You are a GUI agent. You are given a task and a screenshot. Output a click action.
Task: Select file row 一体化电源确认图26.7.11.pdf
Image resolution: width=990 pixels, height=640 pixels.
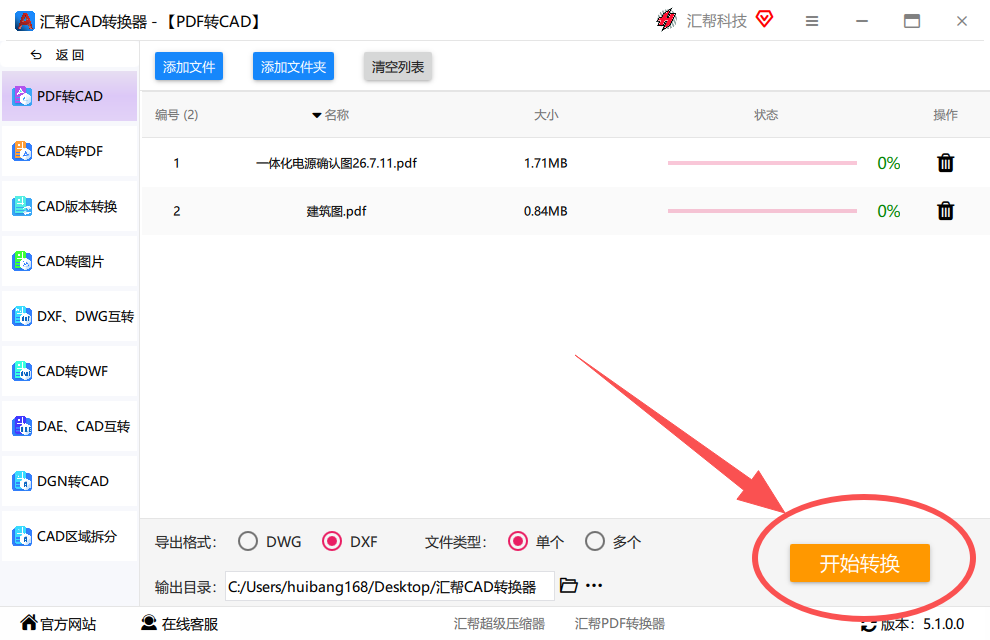click(x=564, y=163)
